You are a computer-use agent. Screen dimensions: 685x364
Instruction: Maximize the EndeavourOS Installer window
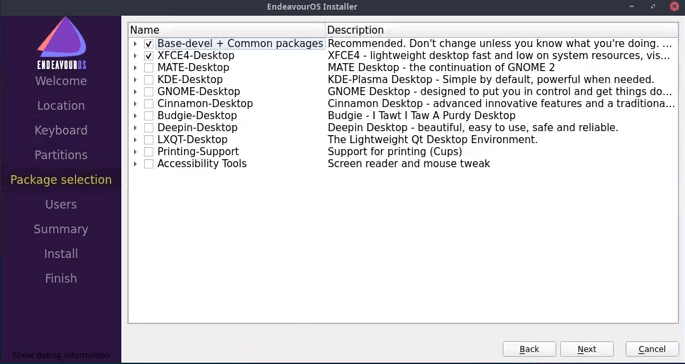pyautogui.click(x=654, y=7)
